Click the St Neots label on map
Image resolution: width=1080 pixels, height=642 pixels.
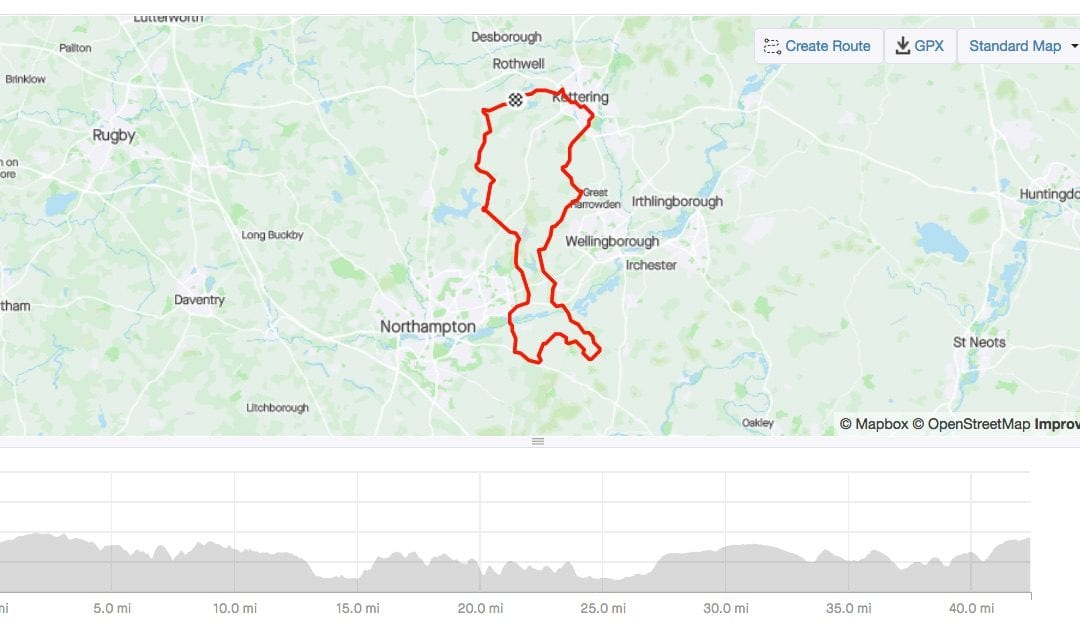979,342
